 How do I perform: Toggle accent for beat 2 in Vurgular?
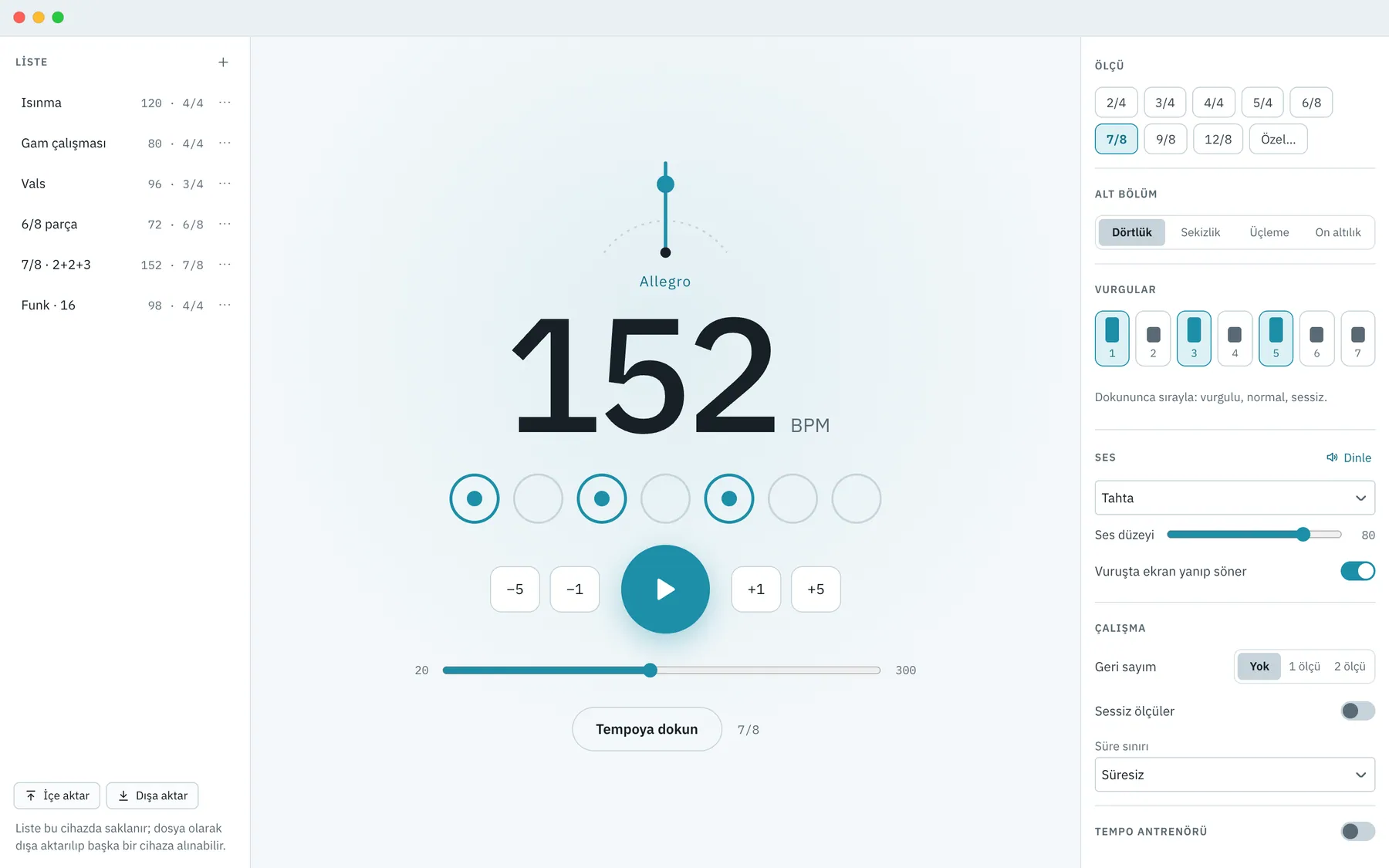point(1153,338)
